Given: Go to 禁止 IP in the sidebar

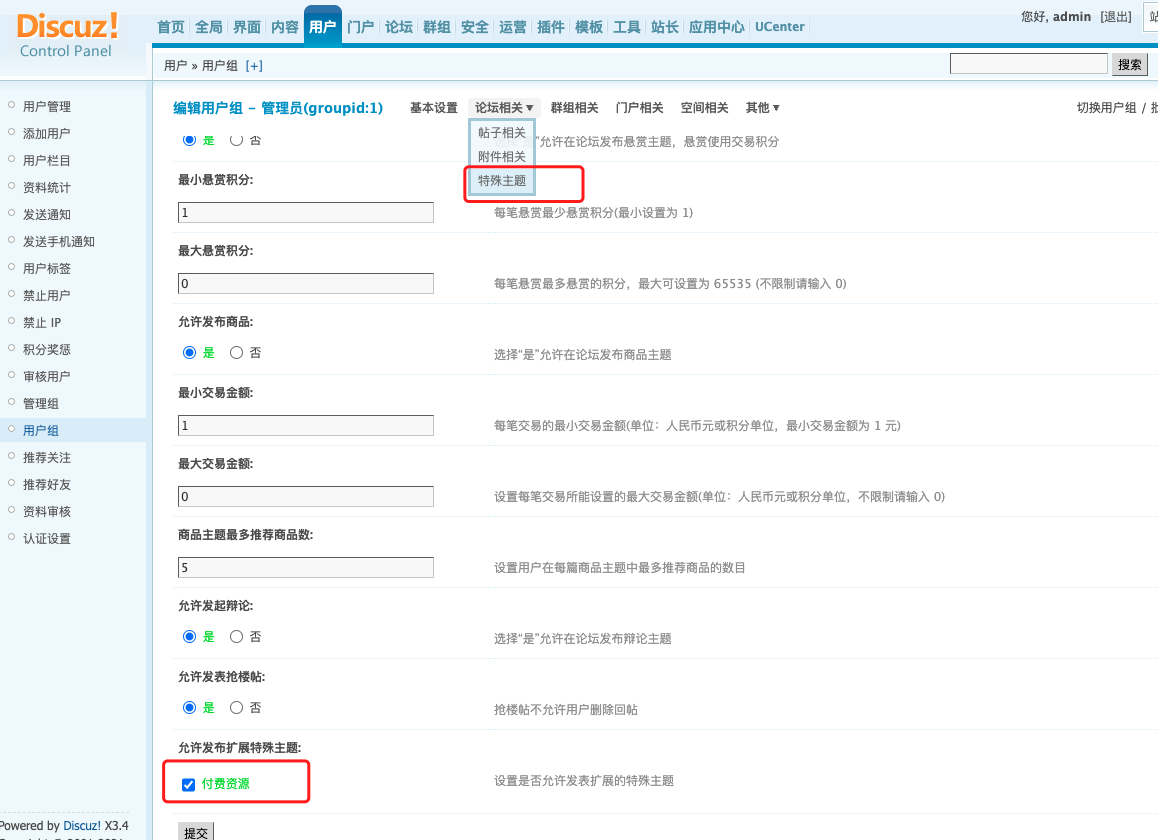Looking at the screenshot, I should 42,323.
